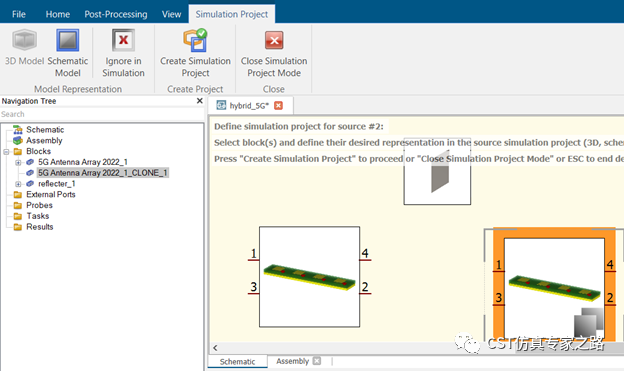This screenshot has width=624, height=371.
Task: Expand the 5G Antenna Array 2022_1 node
Action: click(x=18, y=162)
